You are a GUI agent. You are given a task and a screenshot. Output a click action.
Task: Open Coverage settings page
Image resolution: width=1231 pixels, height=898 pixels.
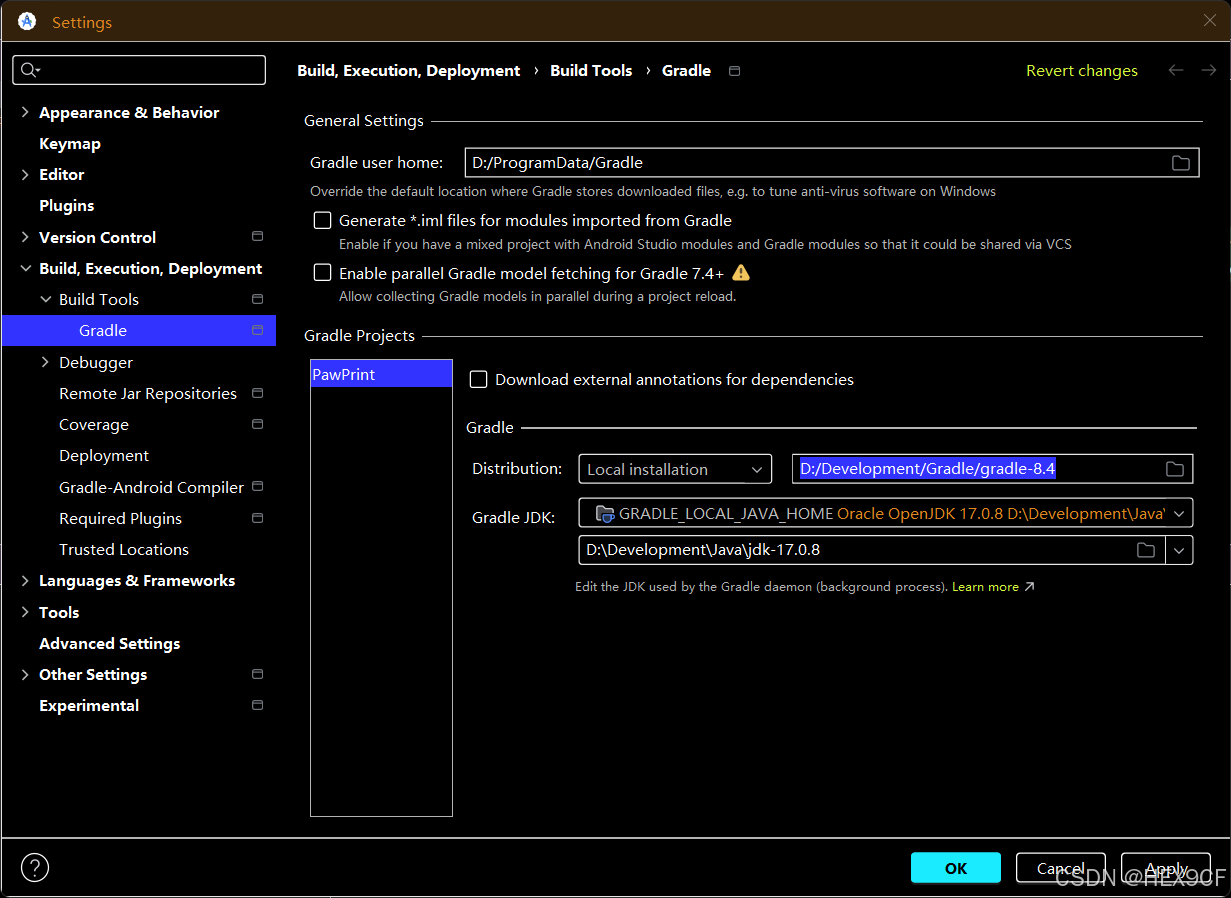click(94, 424)
